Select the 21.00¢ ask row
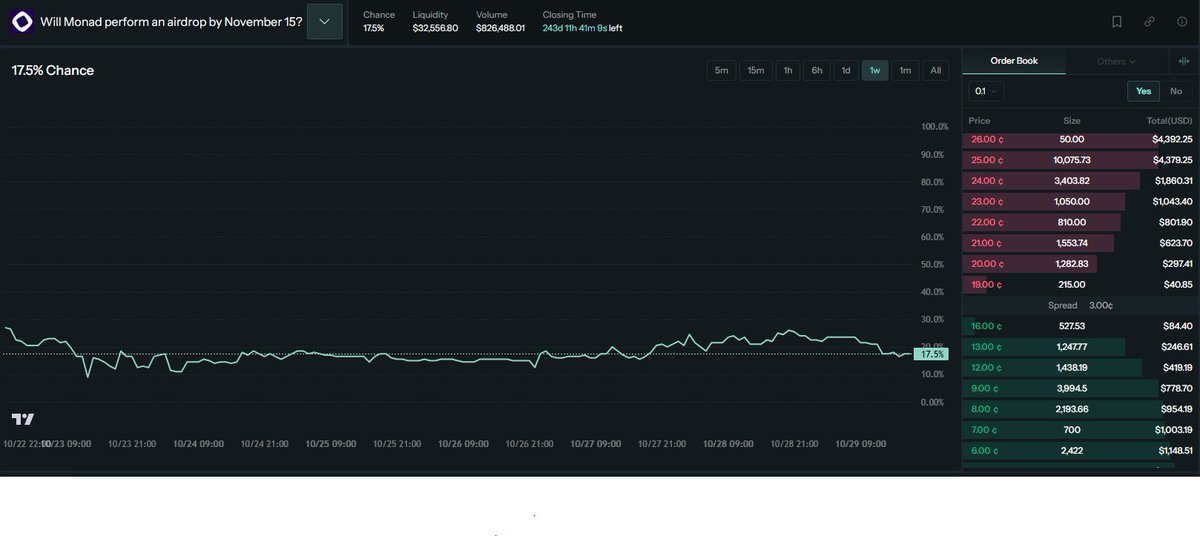Screen dimensions: 1200x536 coord(1080,243)
